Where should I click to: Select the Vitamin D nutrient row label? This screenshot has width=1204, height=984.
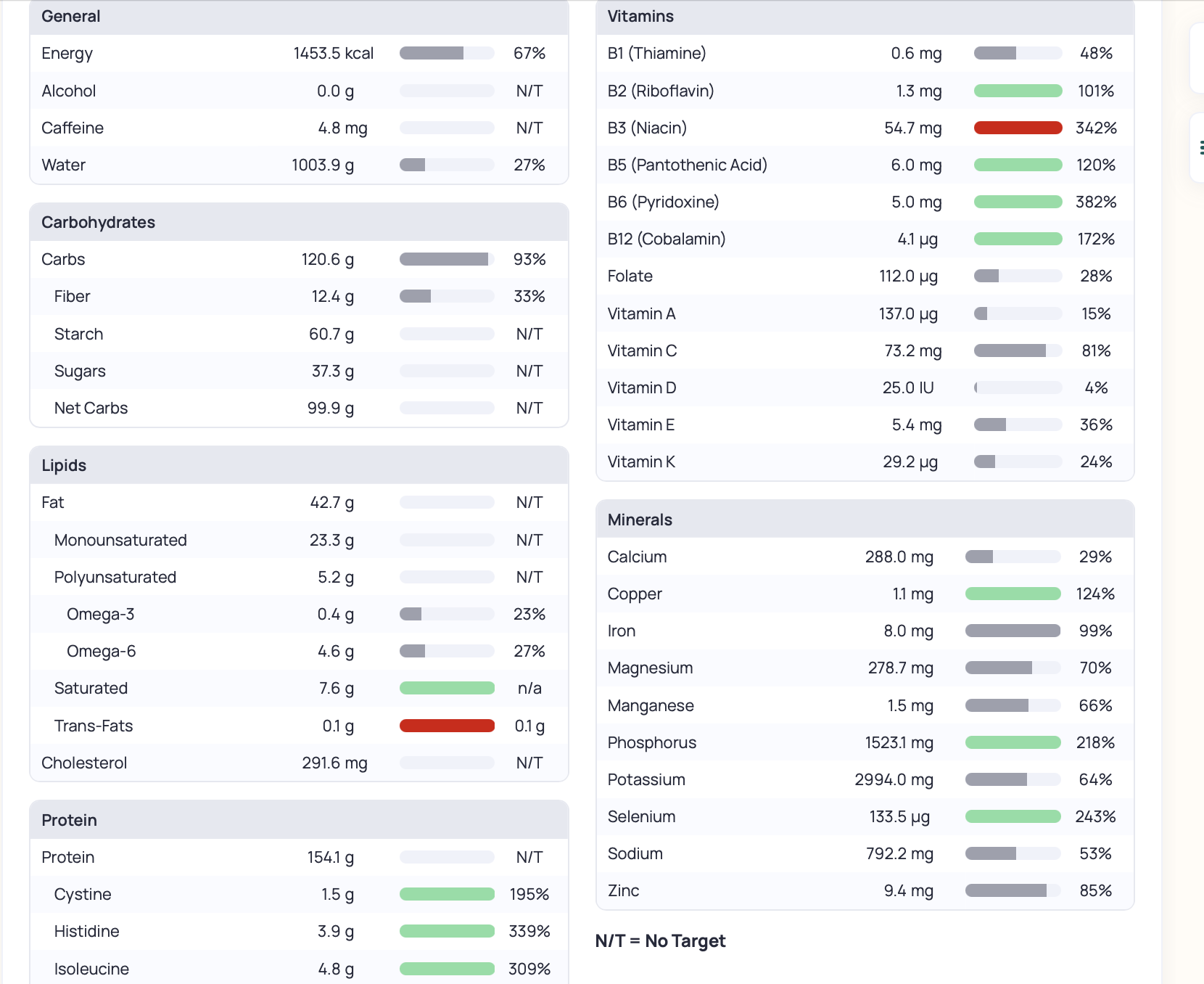pos(642,388)
